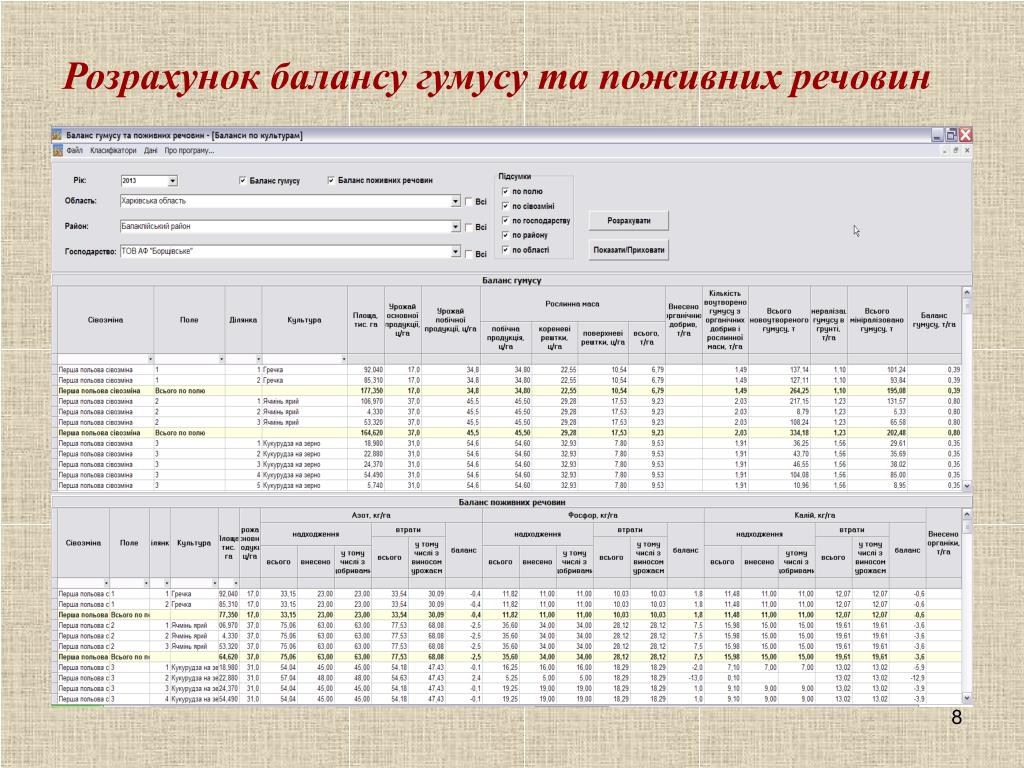This screenshot has height=768, width=1024.
Task: Open the Про програму... menu
Action: click(189, 151)
